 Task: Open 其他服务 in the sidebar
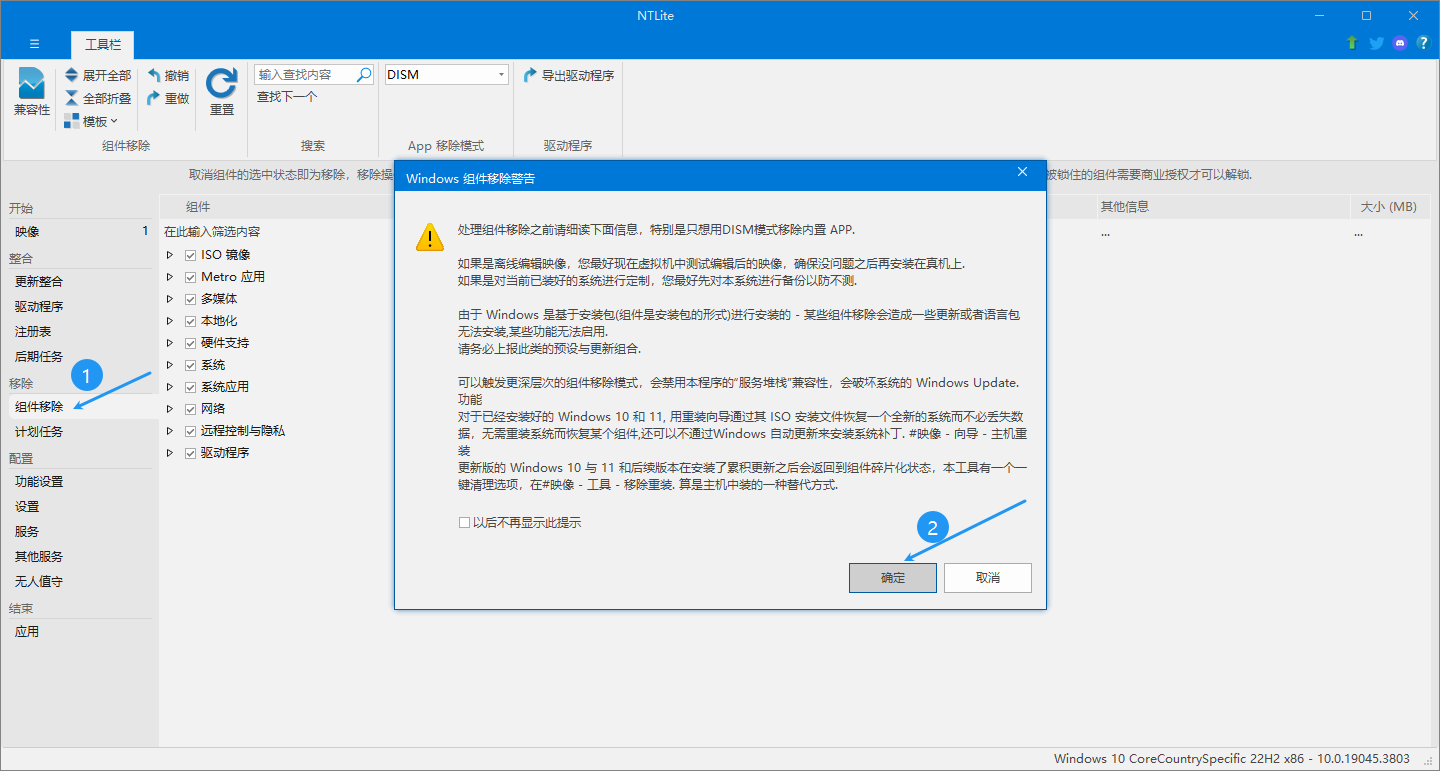point(80,557)
